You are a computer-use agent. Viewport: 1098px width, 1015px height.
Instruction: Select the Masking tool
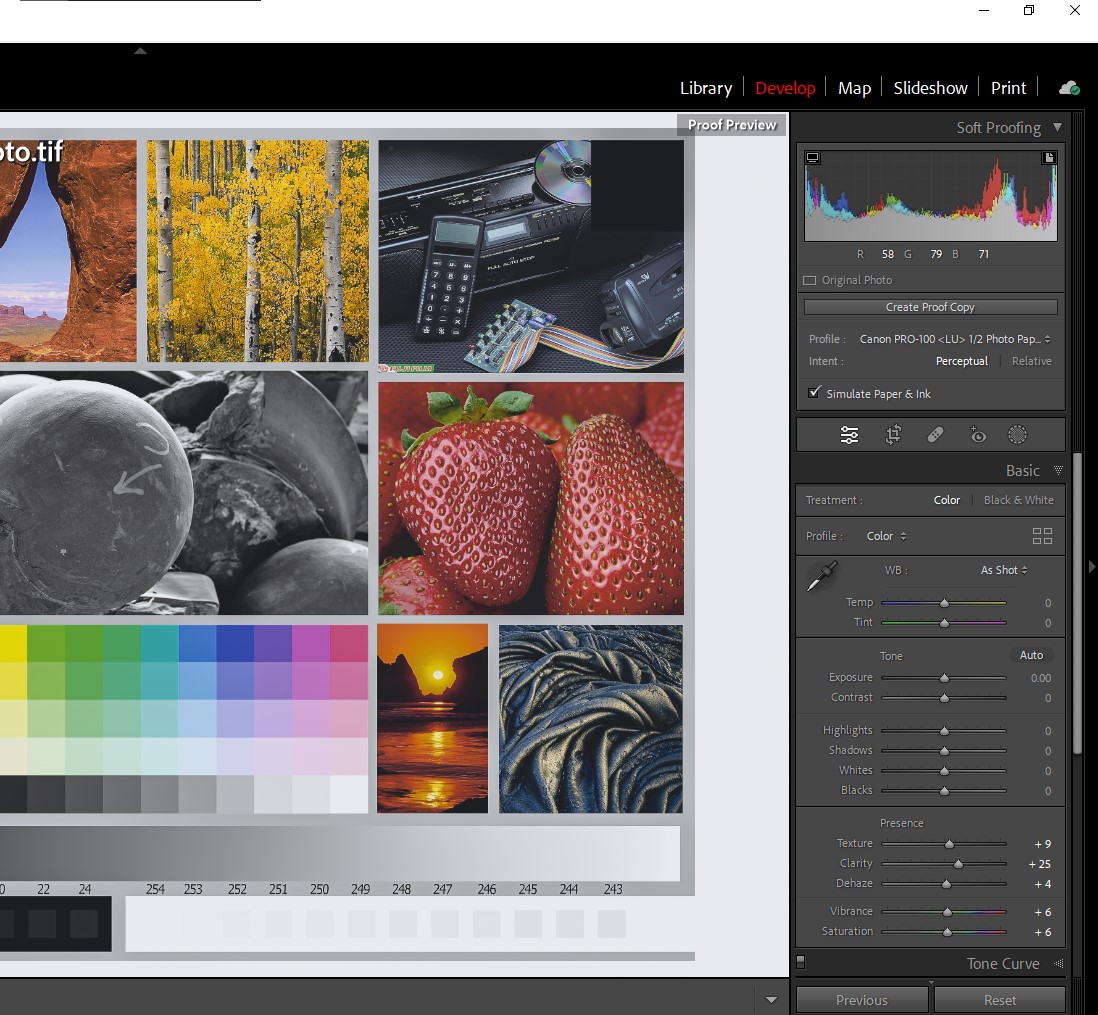tap(1018, 434)
